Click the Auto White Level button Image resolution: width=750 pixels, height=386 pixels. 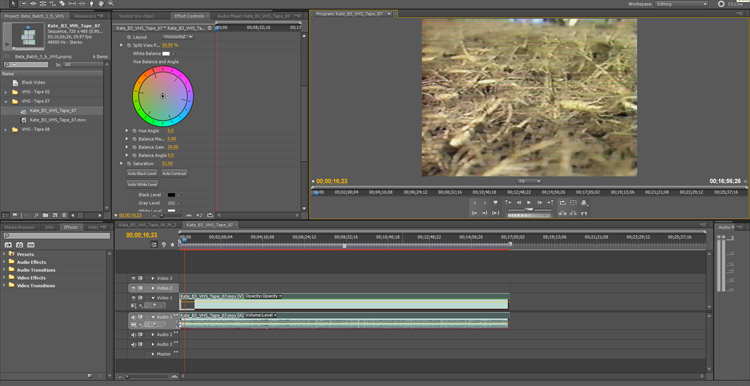pyautogui.click(x=143, y=184)
